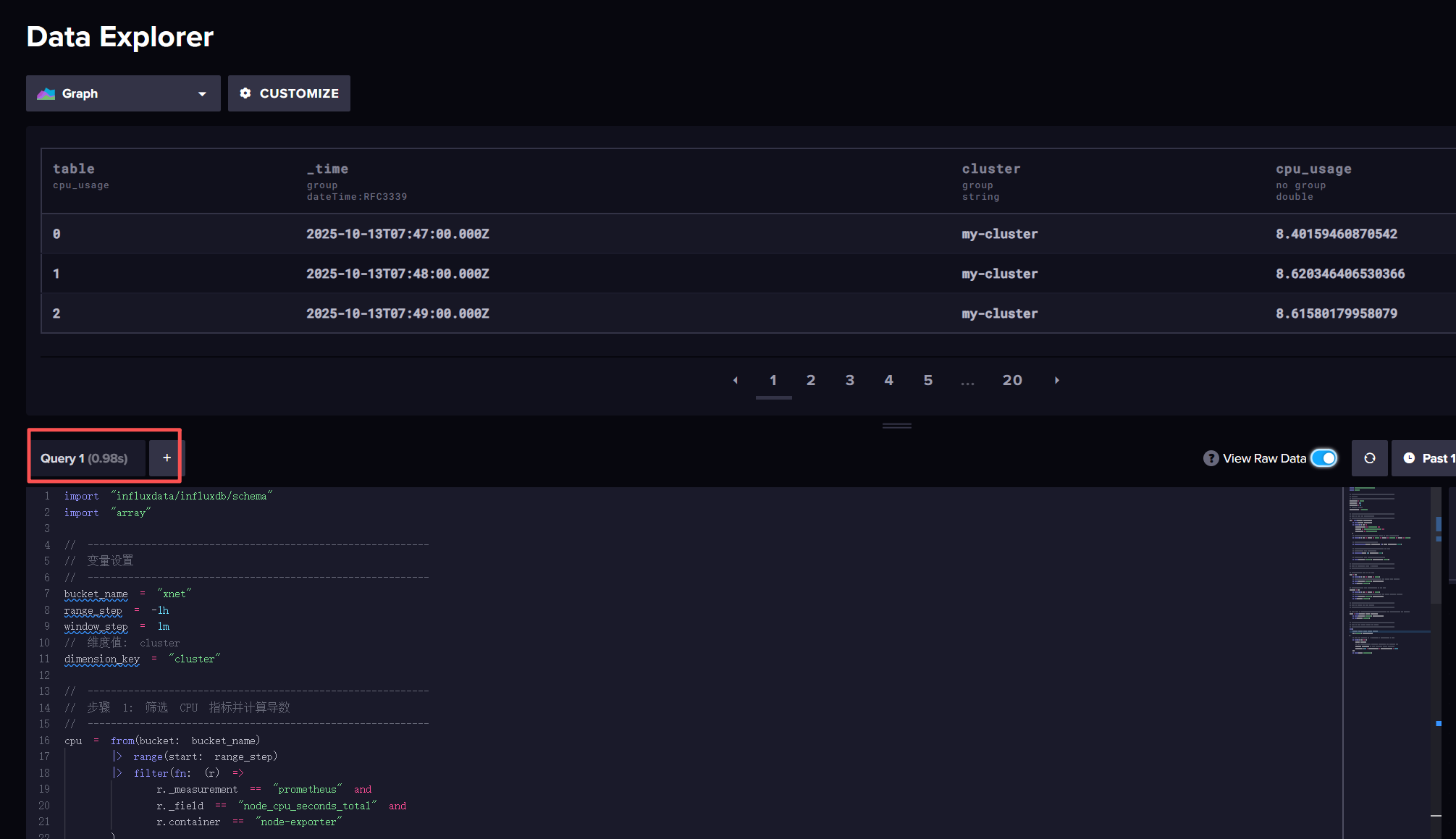Image resolution: width=1456 pixels, height=839 pixels.
Task: Click the table column header
Action: pyautogui.click(x=74, y=169)
